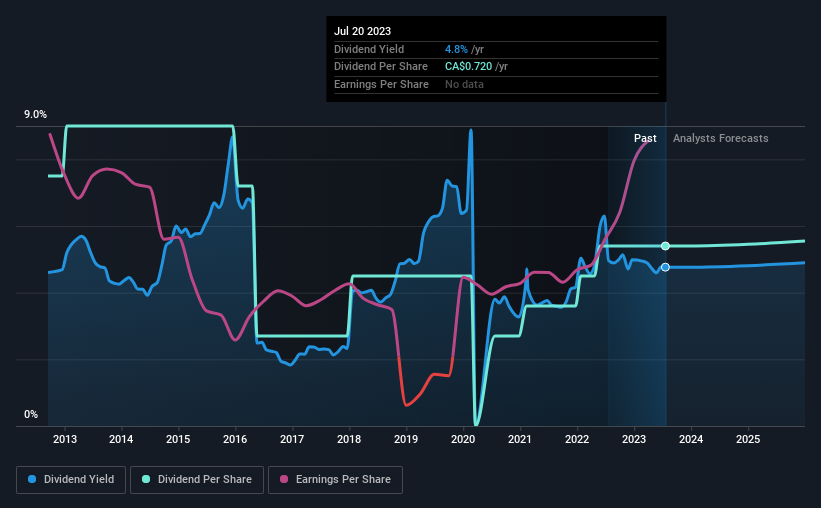
Task: Click the 4.8% dividend yield value
Action: (x=456, y=49)
